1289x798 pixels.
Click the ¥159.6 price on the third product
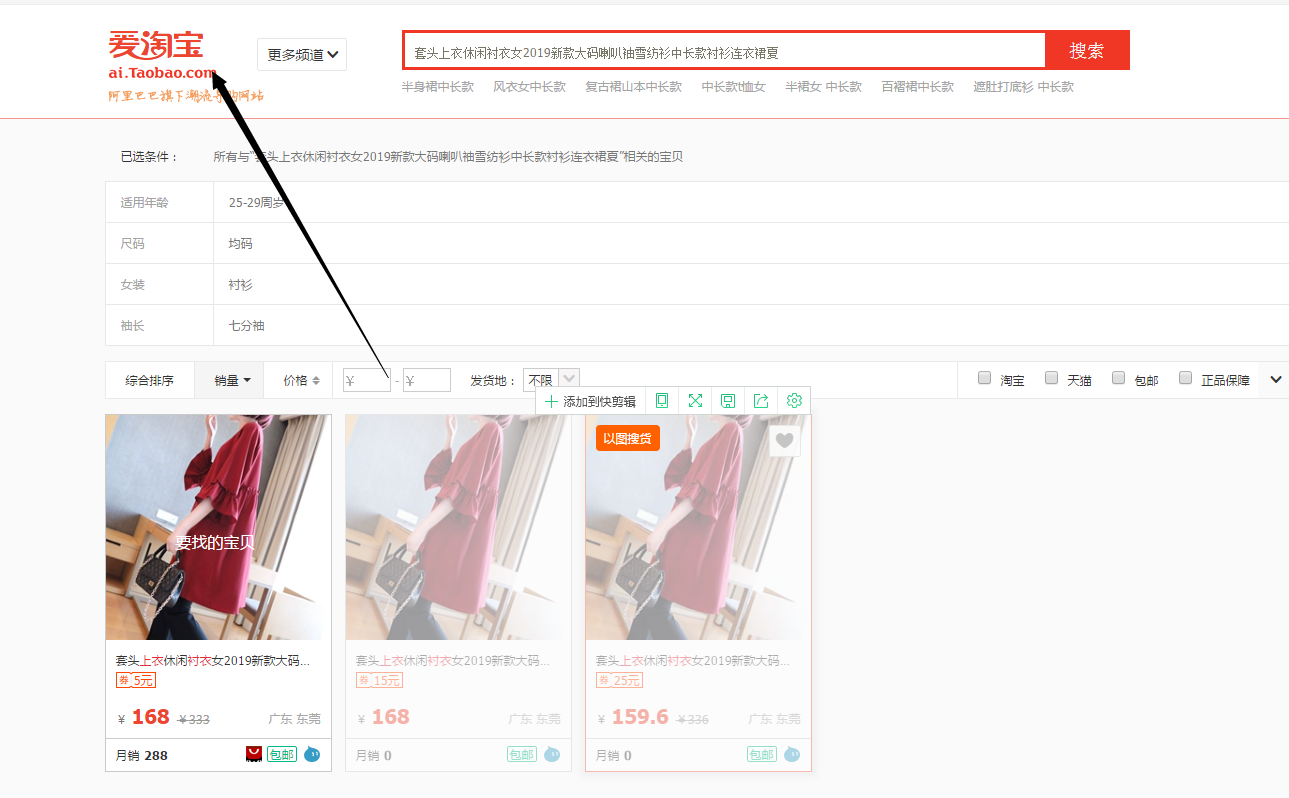click(x=632, y=717)
